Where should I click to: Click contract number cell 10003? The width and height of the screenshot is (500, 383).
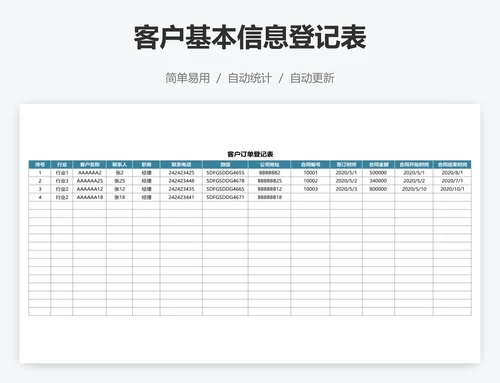click(310, 189)
